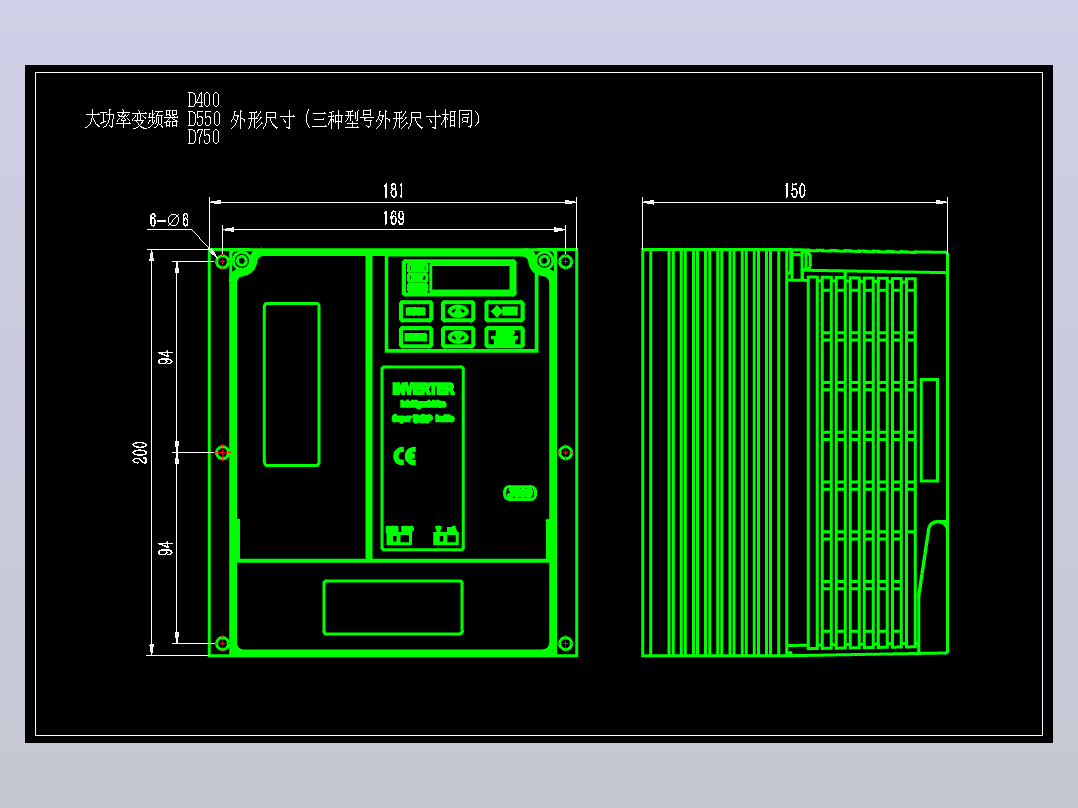
Task: Click the top-left mounting hole marker
Action: click(223, 262)
